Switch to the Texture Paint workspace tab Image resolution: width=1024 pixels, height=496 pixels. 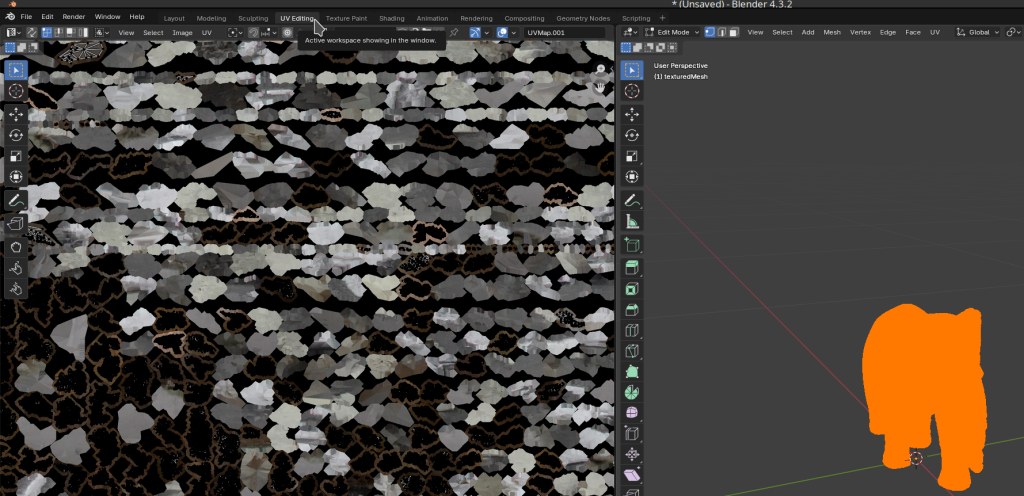click(346, 18)
